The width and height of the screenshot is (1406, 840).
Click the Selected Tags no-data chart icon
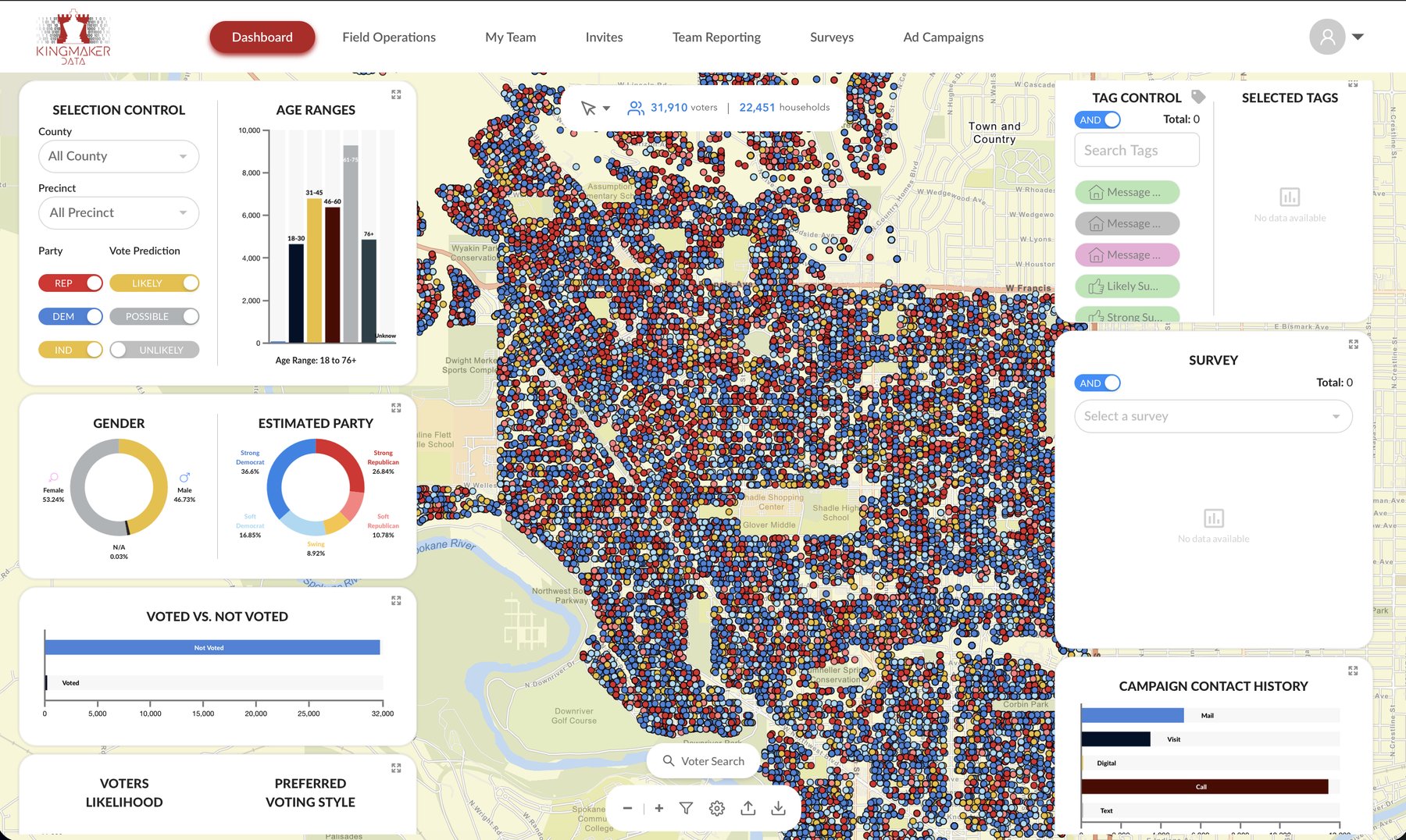1290,197
